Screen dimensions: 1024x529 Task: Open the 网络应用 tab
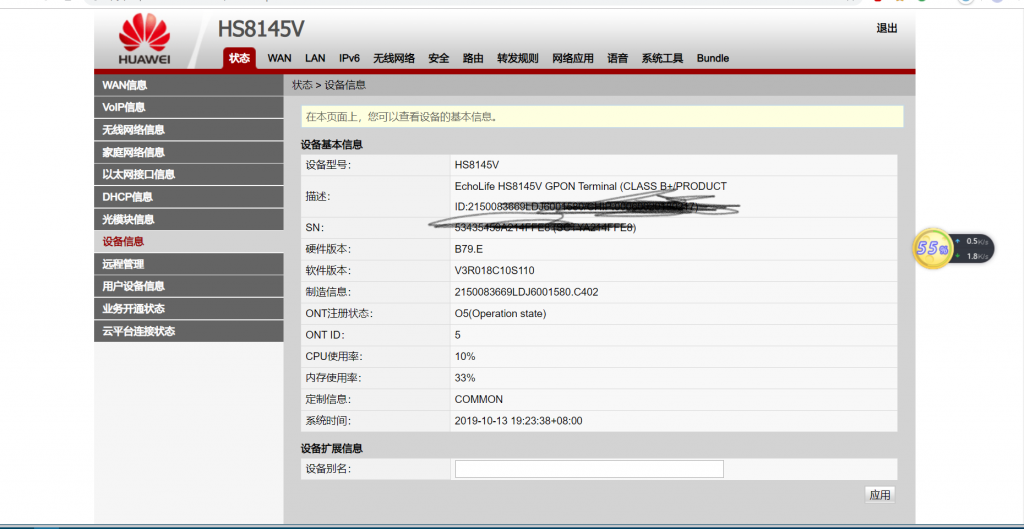pyautogui.click(x=573, y=58)
